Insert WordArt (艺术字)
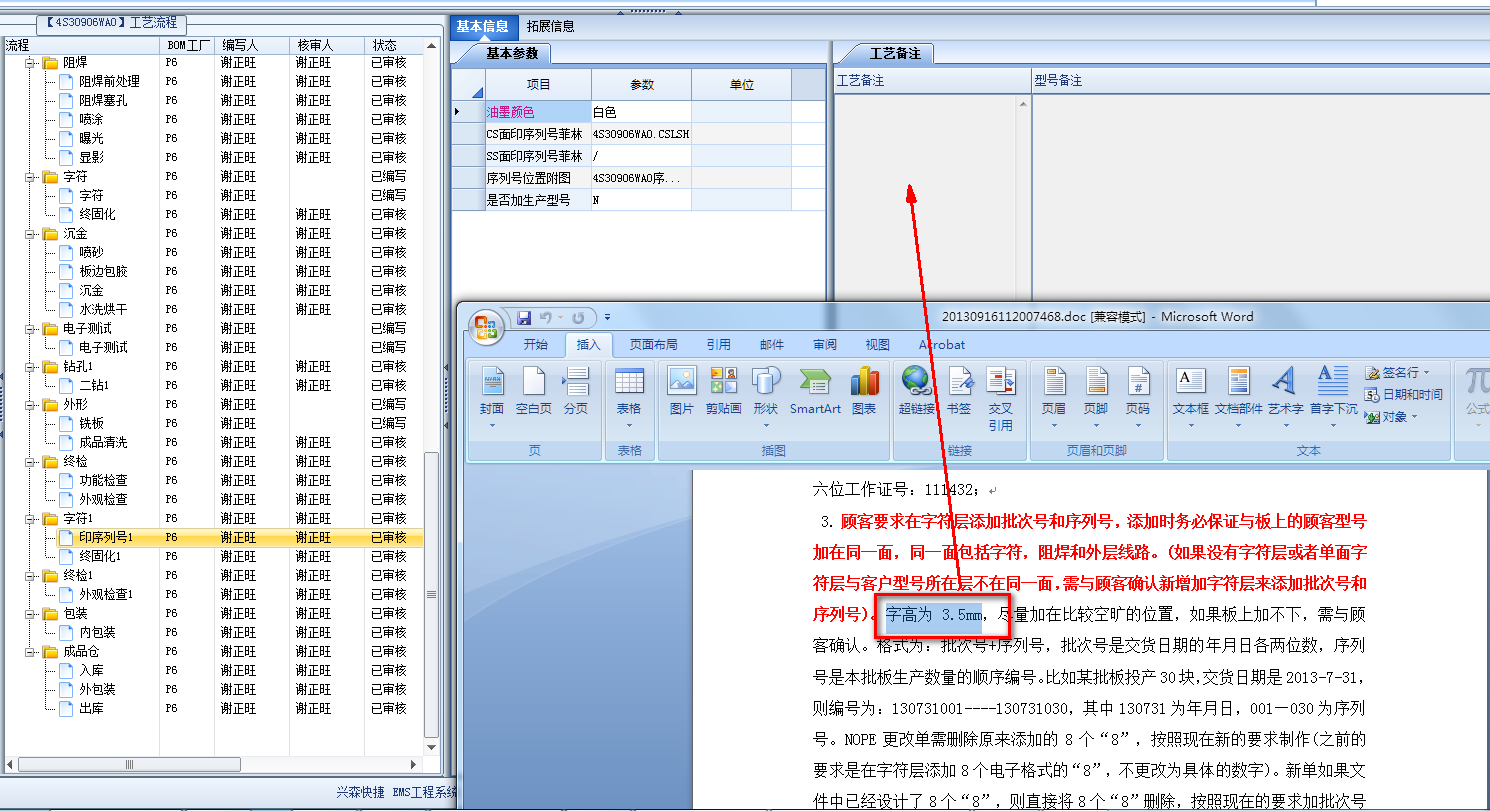The width and height of the screenshot is (1490, 811). [1285, 397]
